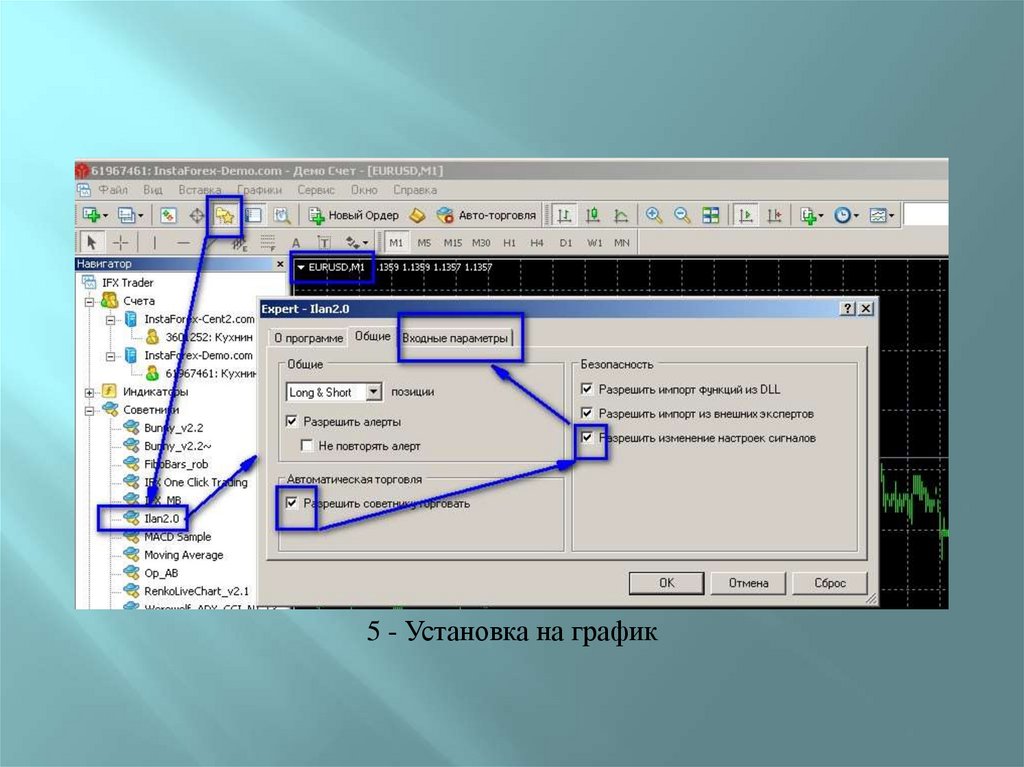1024x767 pixels.
Task: Switch chart to bar chart type
Action: pos(563,215)
